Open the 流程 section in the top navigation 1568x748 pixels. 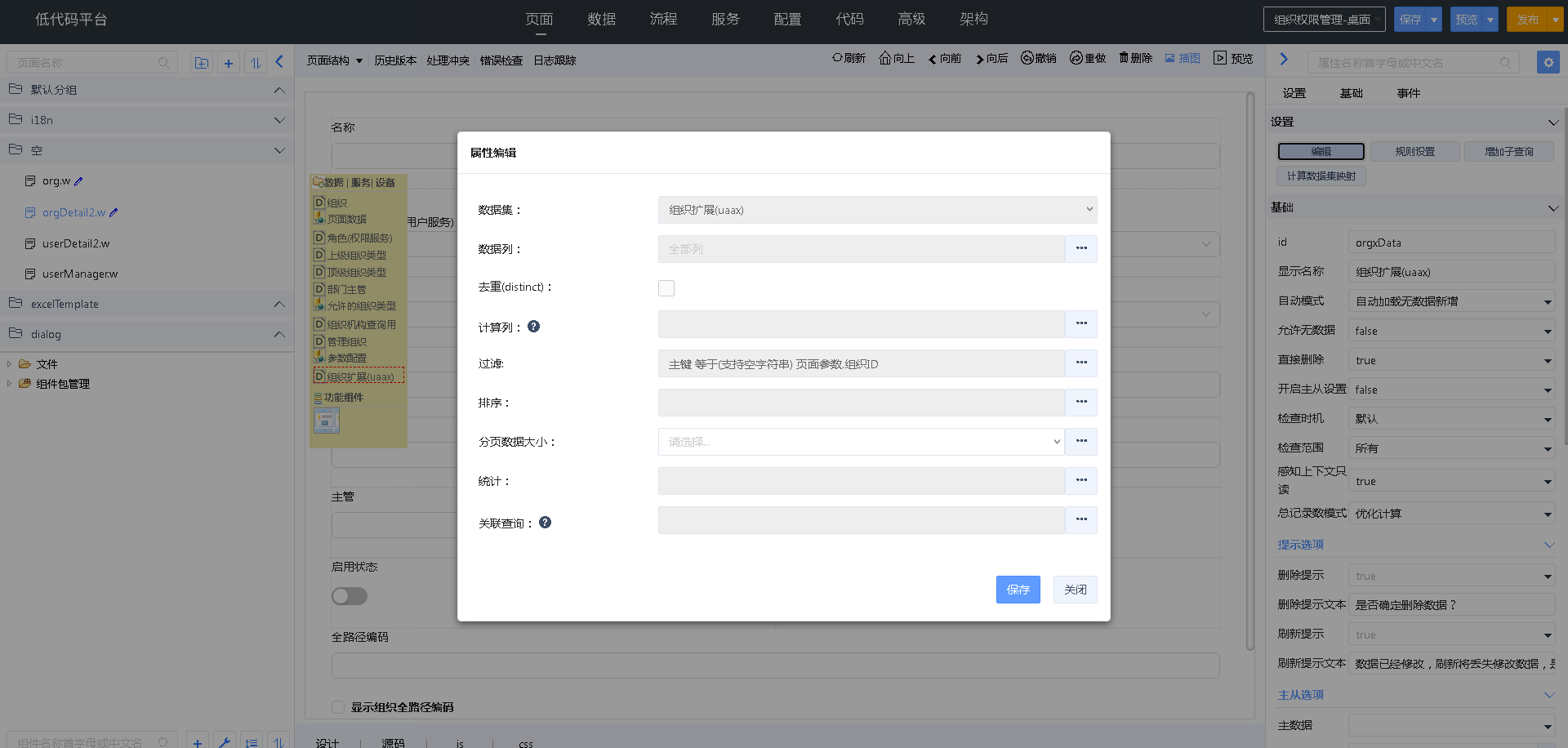pos(663,19)
